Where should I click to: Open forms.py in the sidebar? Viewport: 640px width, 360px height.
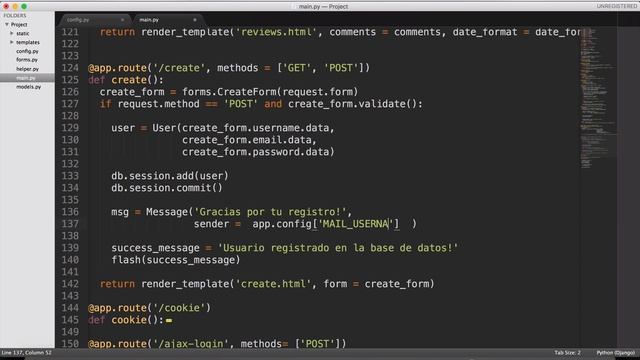[27, 60]
